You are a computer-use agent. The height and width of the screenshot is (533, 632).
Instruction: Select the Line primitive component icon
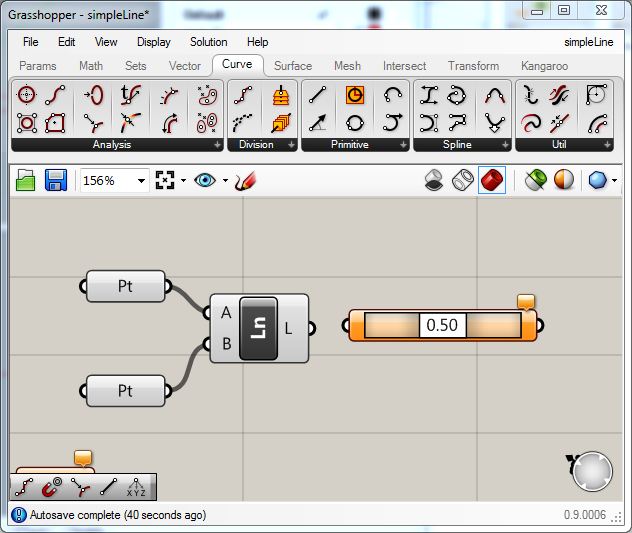pyautogui.click(x=317, y=95)
